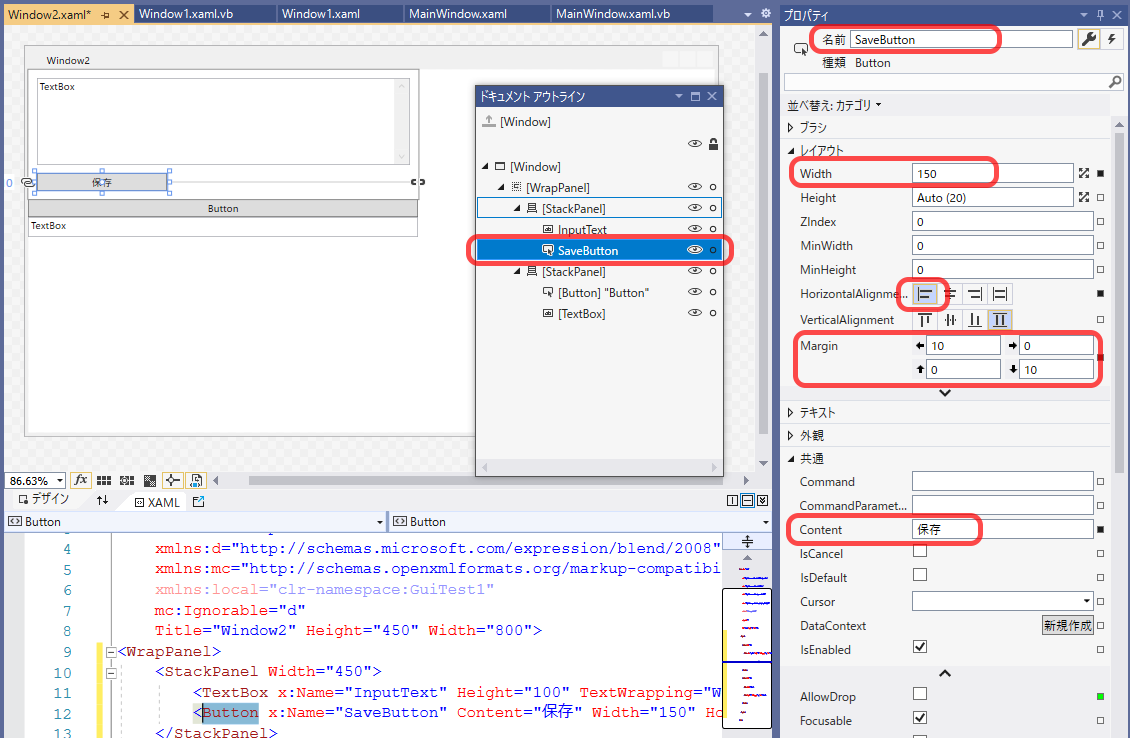This screenshot has height=738, width=1132.
Task: Toggle visibility of SaveButton in outline
Action: tap(695, 250)
